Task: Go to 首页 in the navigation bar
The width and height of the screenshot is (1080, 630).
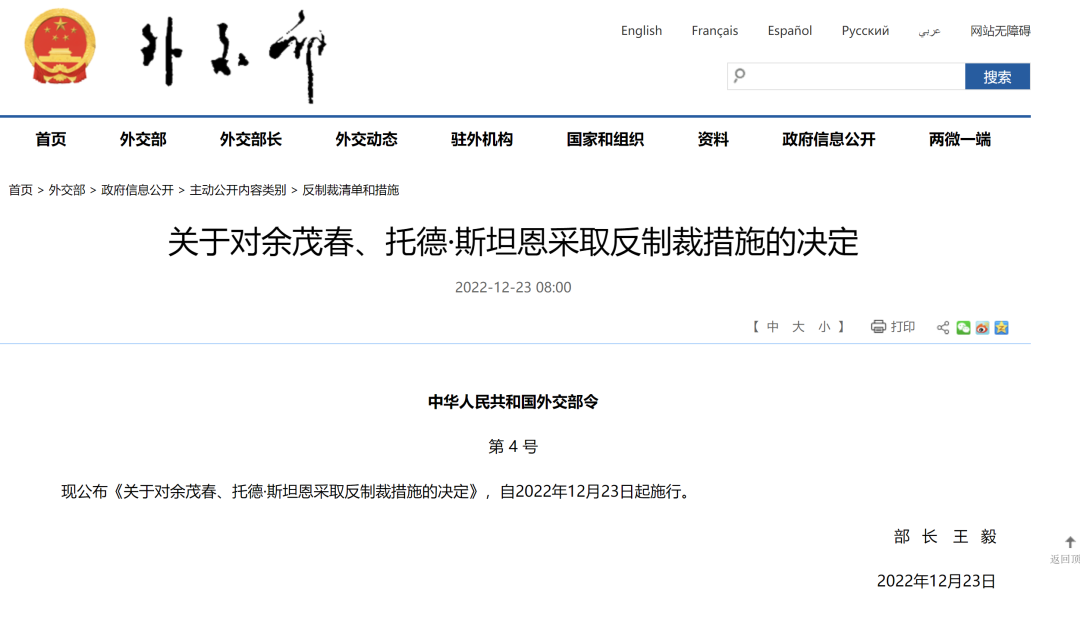Action: tap(51, 140)
